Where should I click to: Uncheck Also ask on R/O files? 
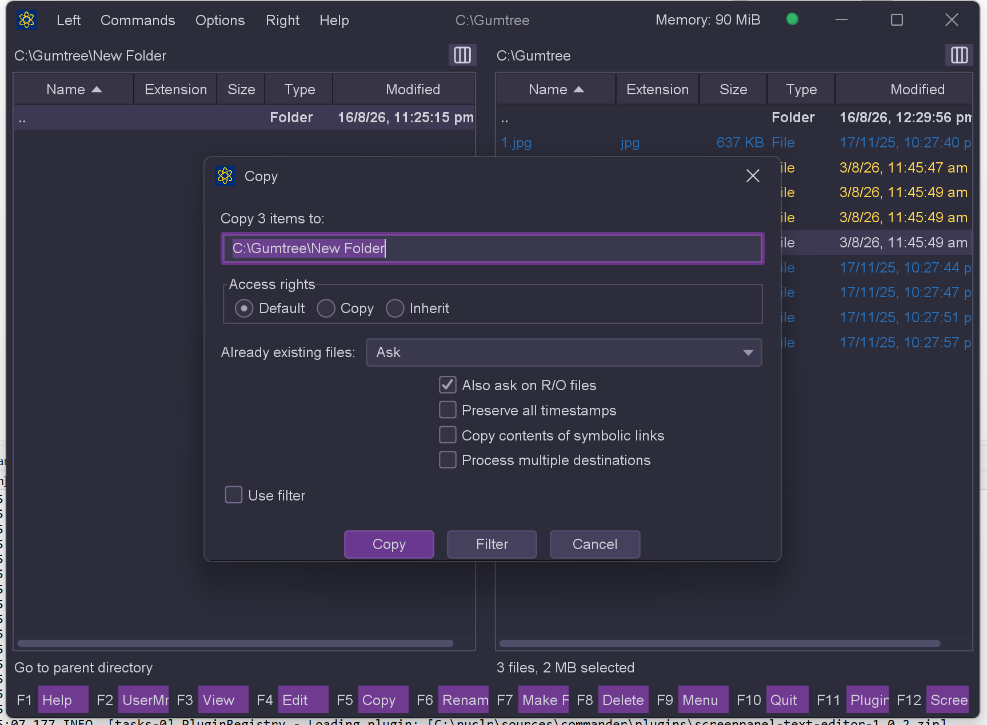448,385
